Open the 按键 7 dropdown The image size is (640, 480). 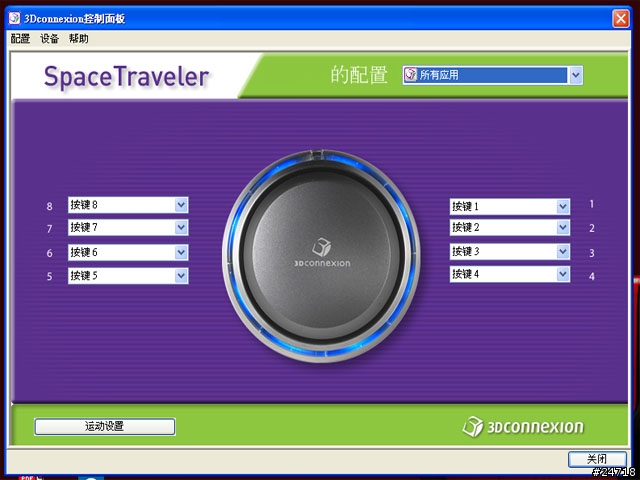click(128, 227)
